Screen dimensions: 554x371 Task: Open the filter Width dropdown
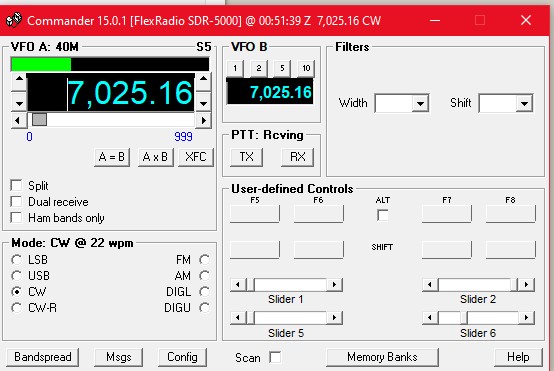tap(420, 104)
